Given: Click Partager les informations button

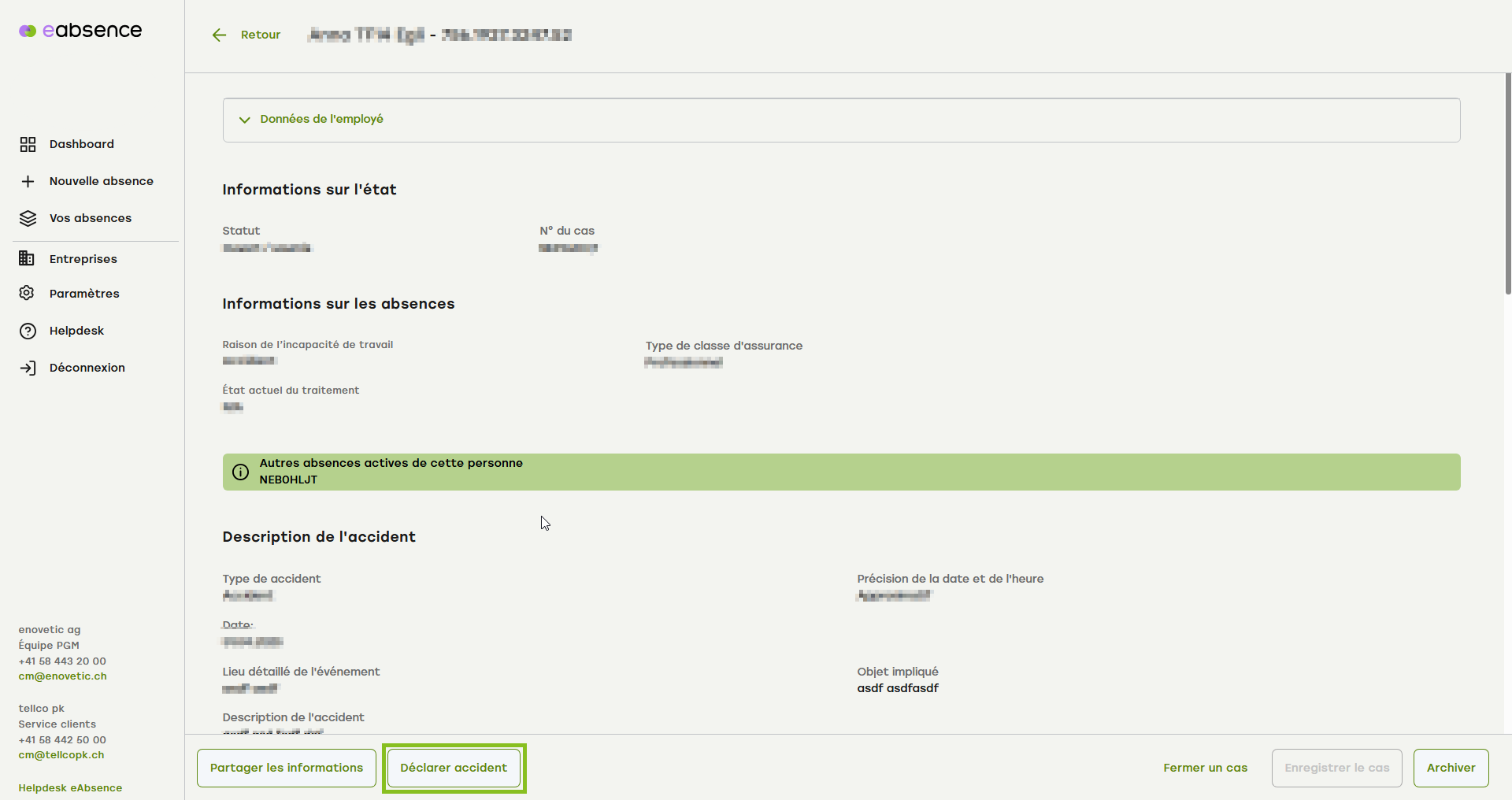Looking at the screenshot, I should [x=287, y=768].
